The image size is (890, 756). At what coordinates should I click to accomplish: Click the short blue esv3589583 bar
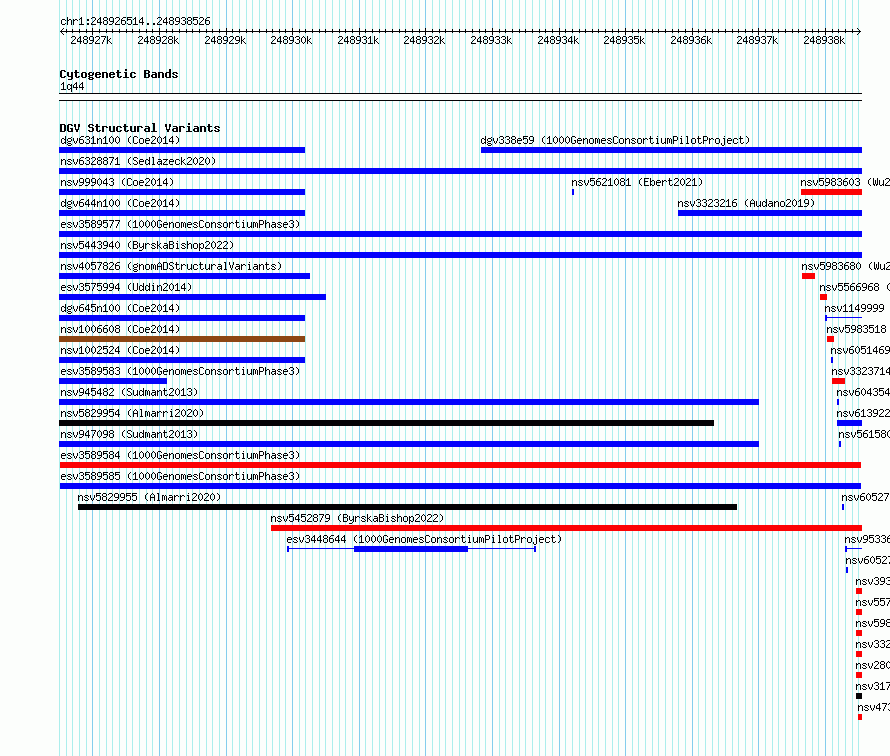click(x=113, y=381)
